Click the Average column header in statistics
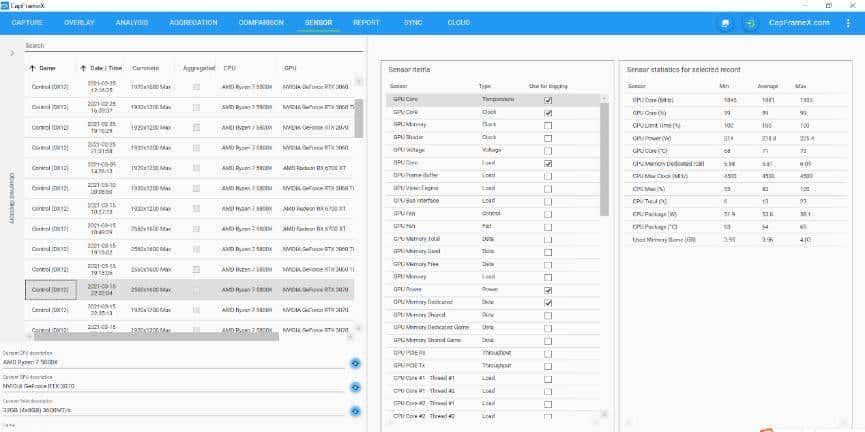 point(770,86)
